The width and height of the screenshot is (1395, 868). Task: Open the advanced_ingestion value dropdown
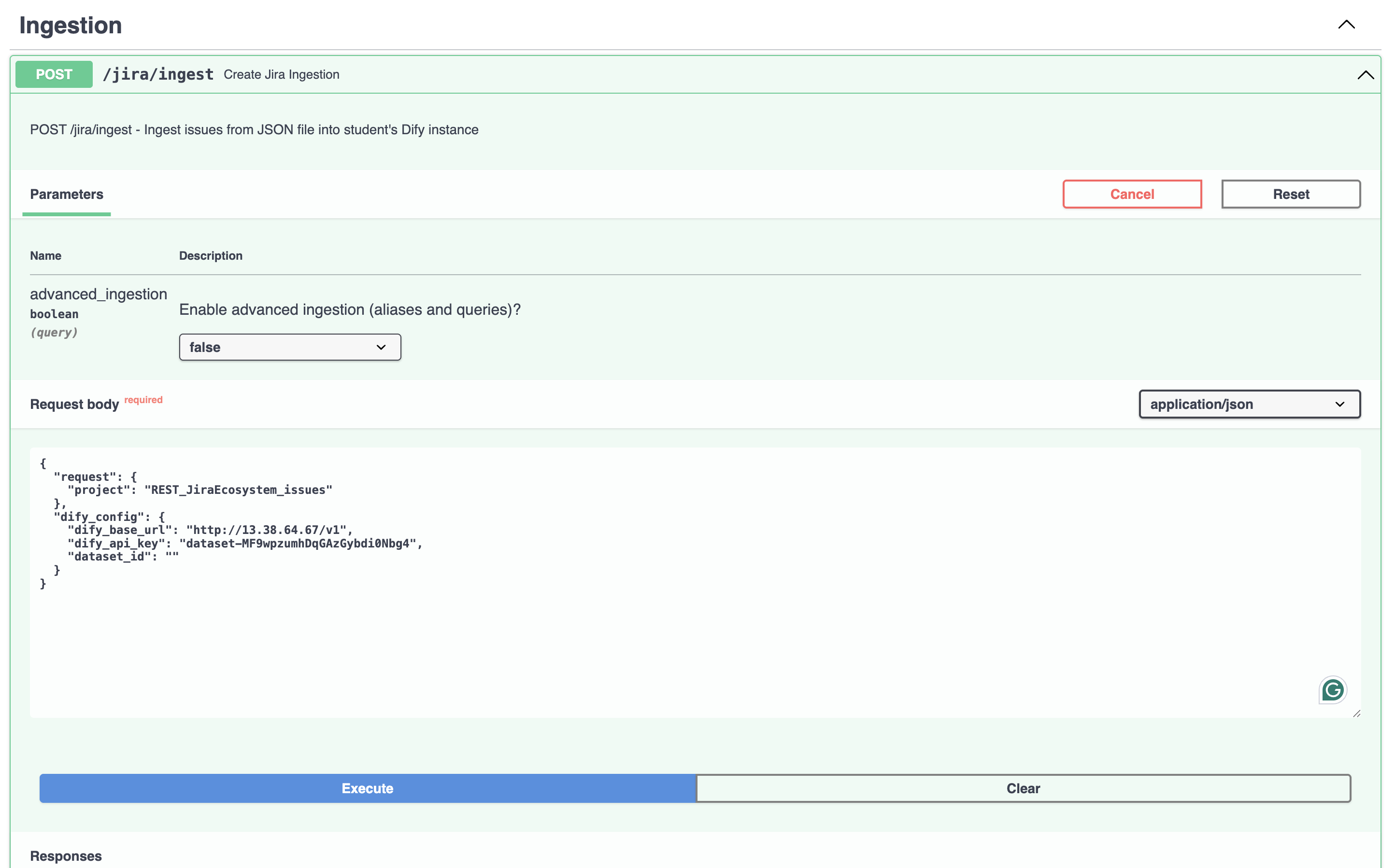[289, 347]
